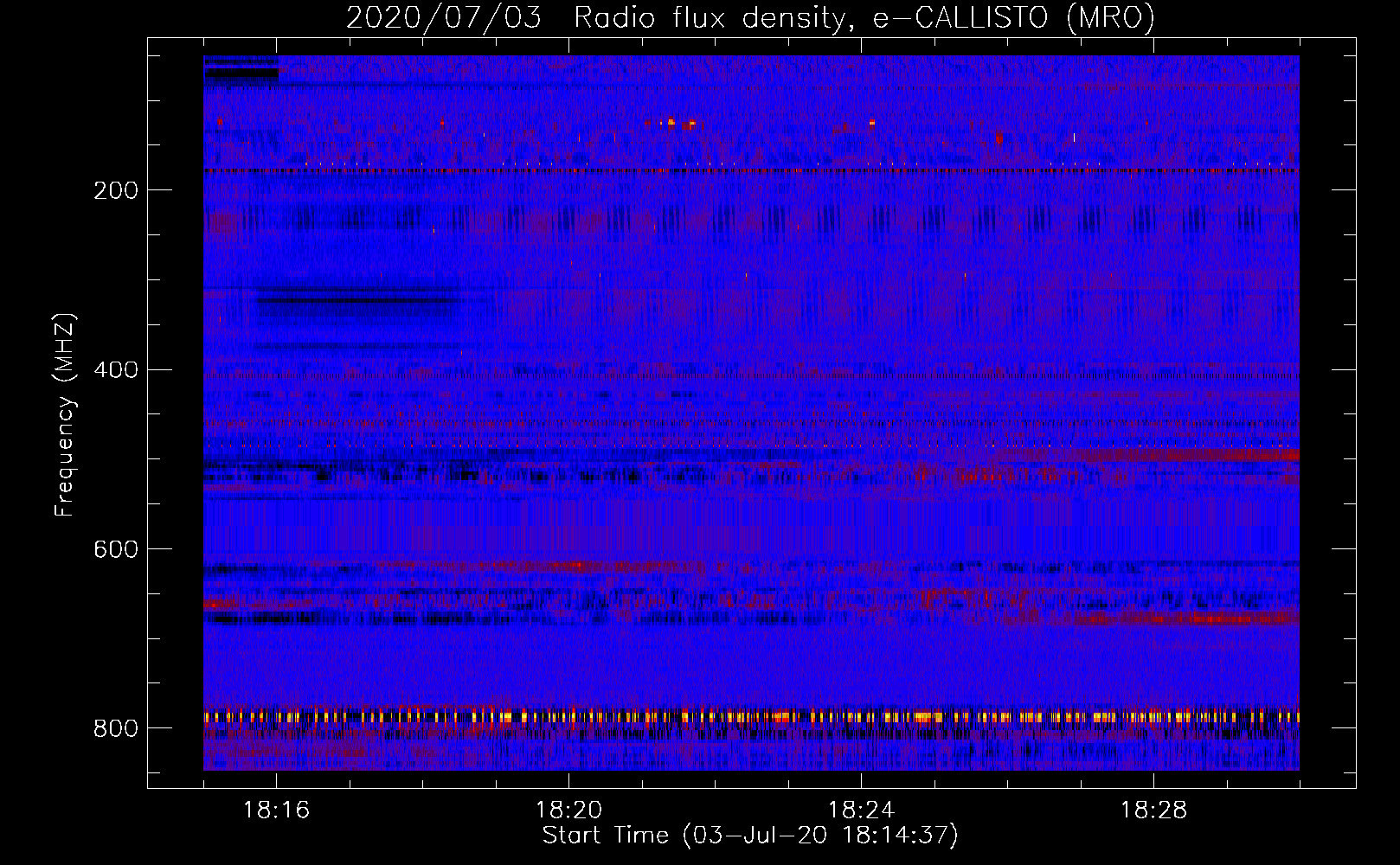
Task: Click the 400 frequency tick label
Action: pos(116,370)
